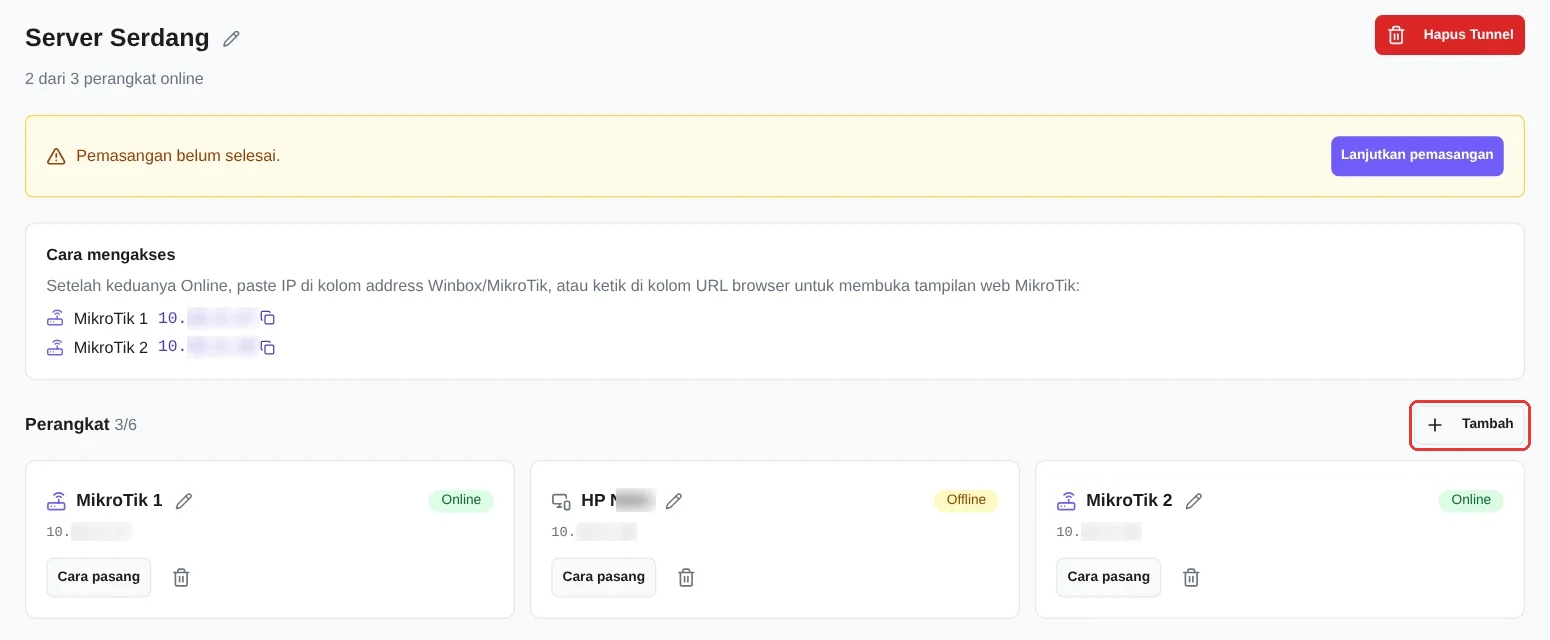Click the MikroTik 1 IP in Cara mengakses
Screen dimensions: 1550x640
[207, 318]
